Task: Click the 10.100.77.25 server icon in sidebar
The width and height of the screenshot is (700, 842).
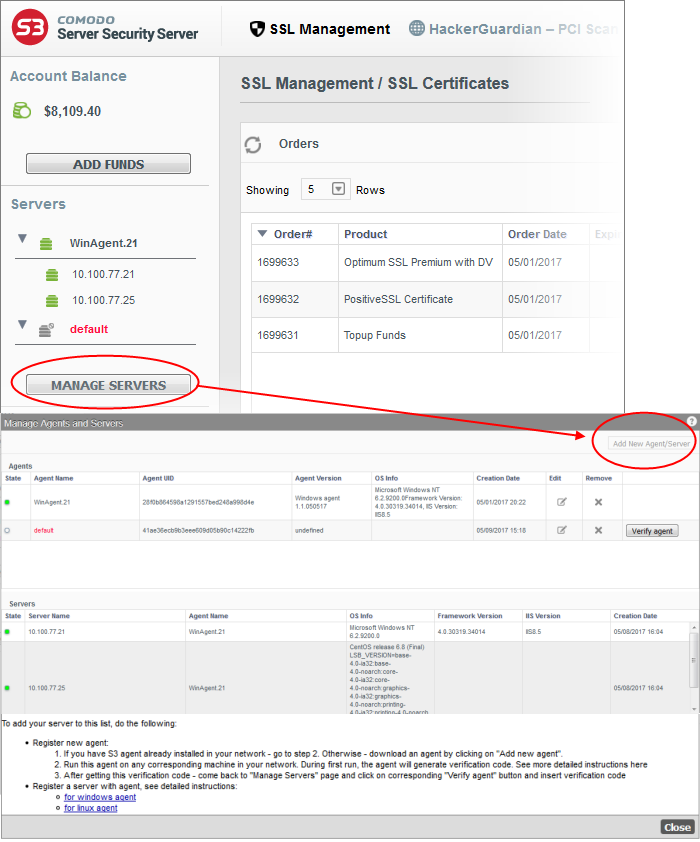Action: (52, 301)
